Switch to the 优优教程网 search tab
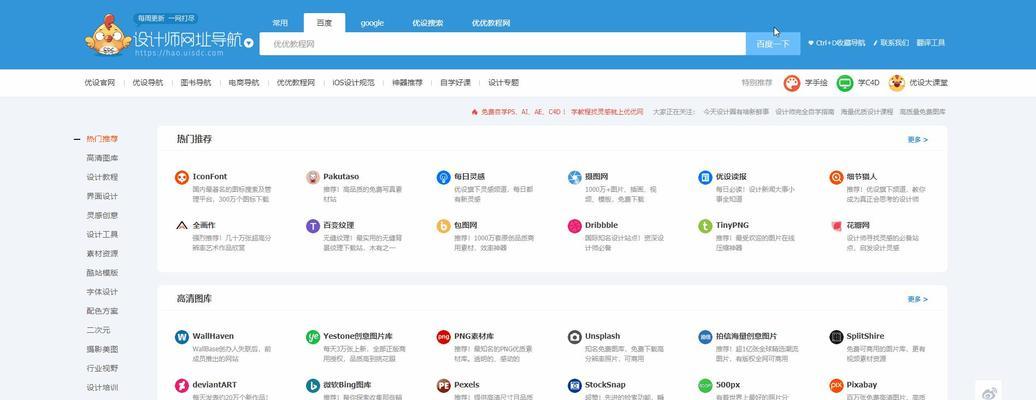The width and height of the screenshot is (1036, 400). [491, 23]
